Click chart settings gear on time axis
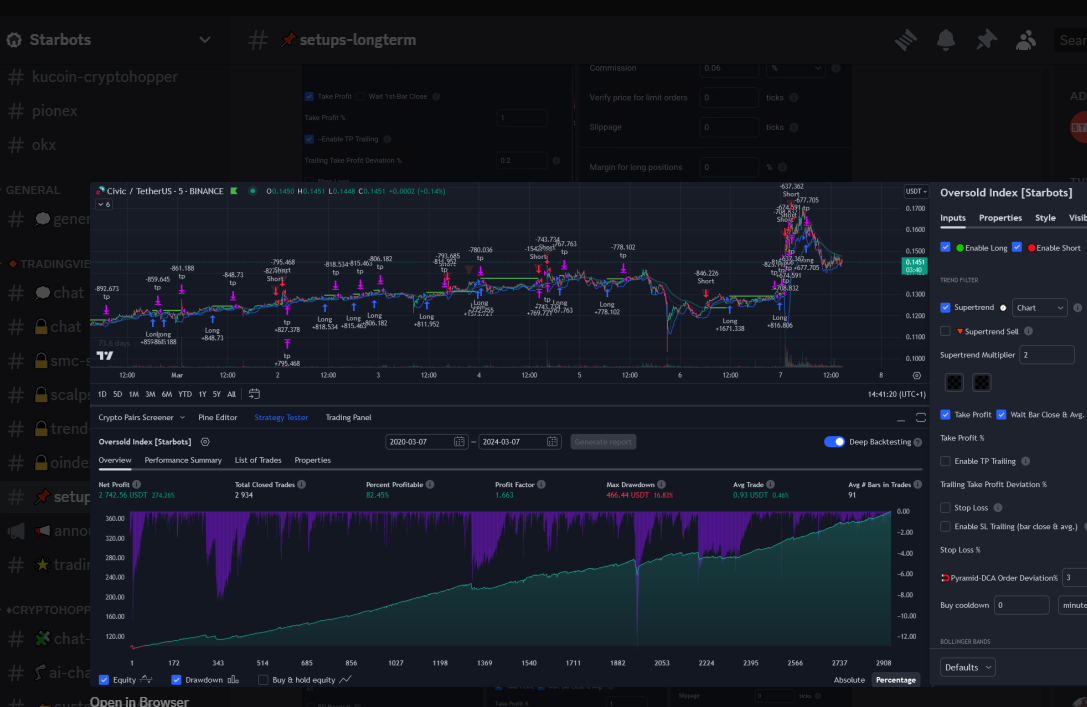Viewport: 1087px width, 707px height. 916,376
